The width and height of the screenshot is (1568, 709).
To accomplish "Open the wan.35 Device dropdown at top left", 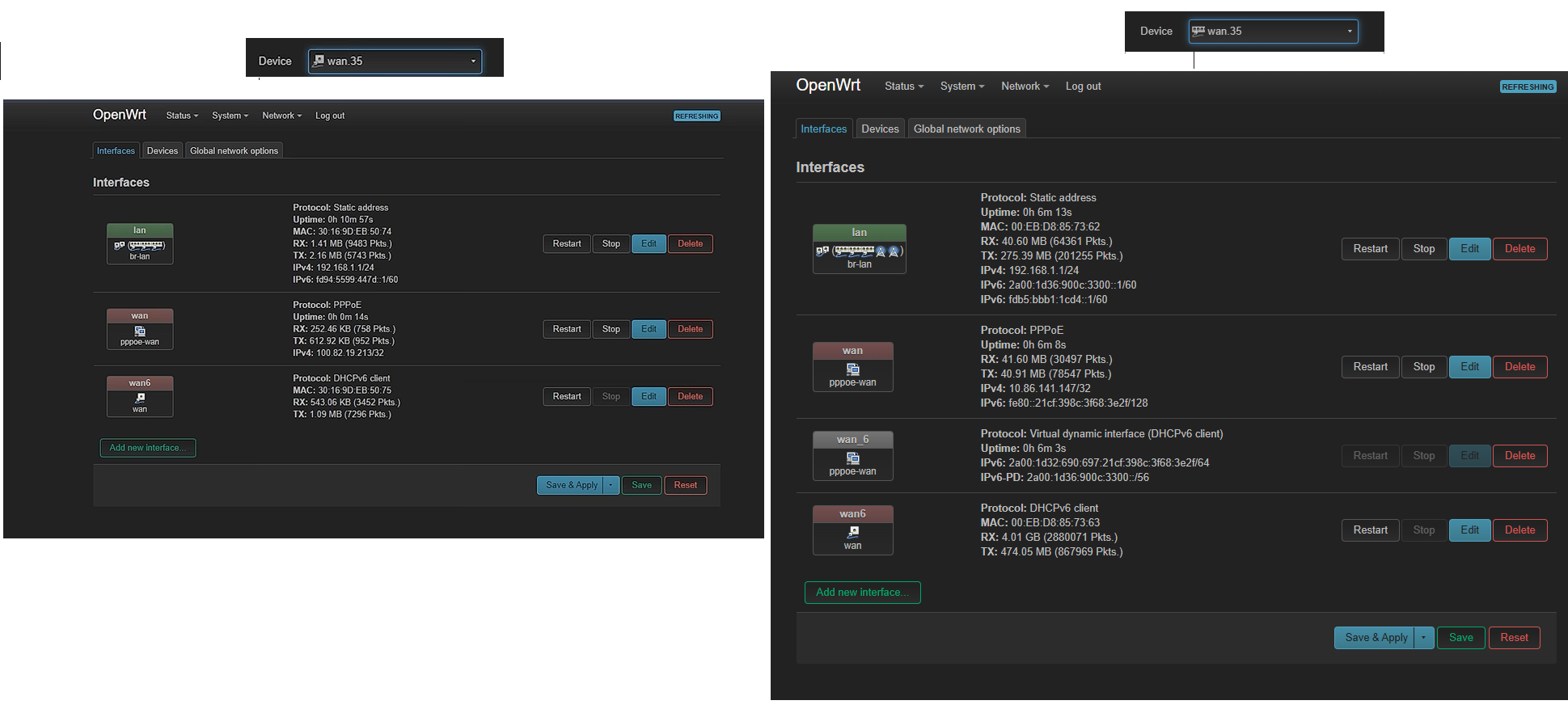I will tap(395, 61).
